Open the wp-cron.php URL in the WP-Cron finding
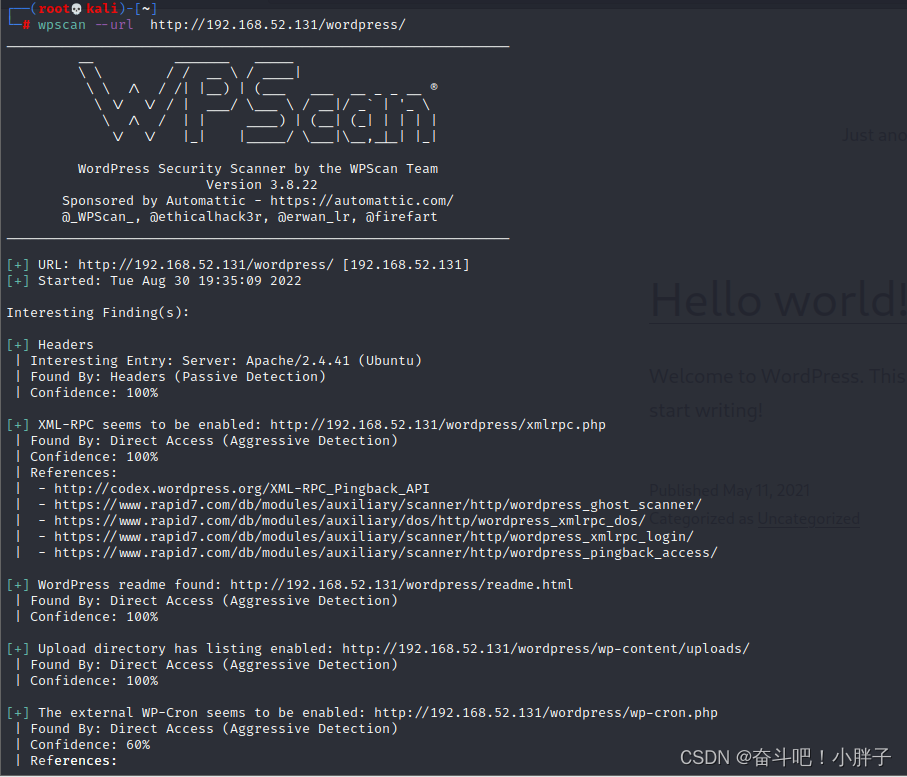This screenshot has height=777, width=907. [x=545, y=713]
